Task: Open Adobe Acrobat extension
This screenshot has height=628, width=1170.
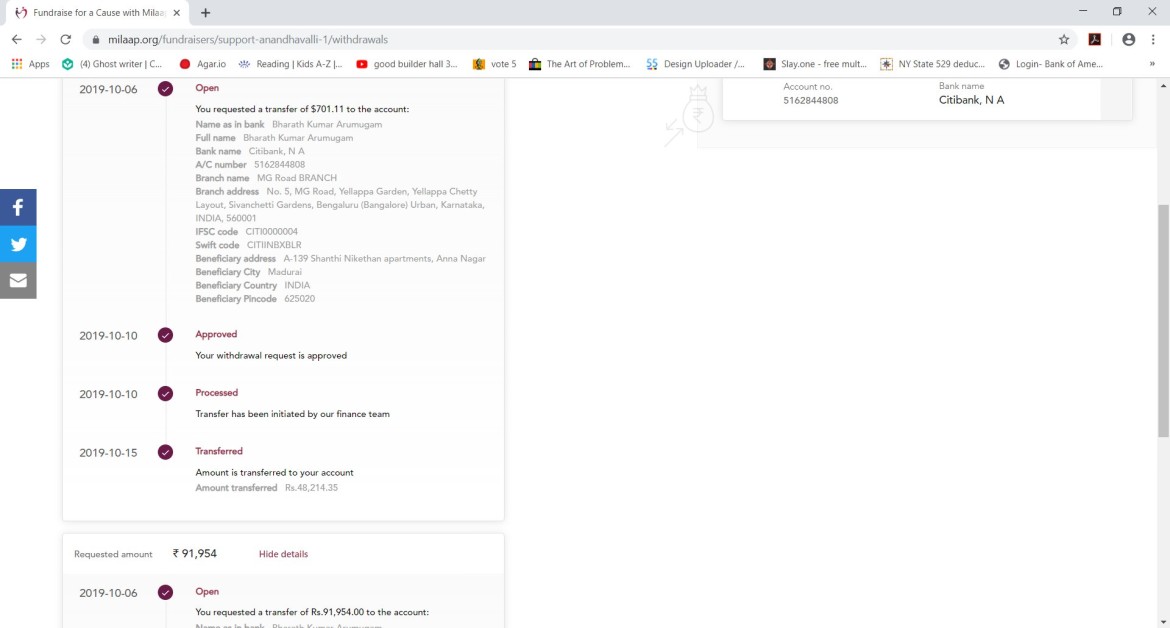Action: click(x=1095, y=40)
